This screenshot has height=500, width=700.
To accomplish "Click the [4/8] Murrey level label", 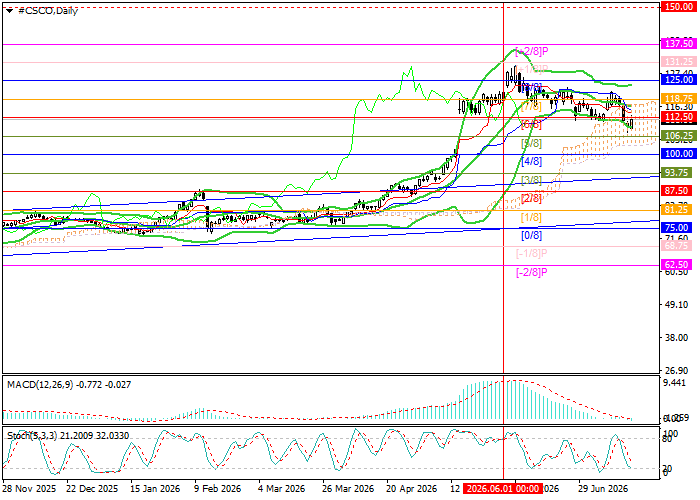I will [531, 162].
